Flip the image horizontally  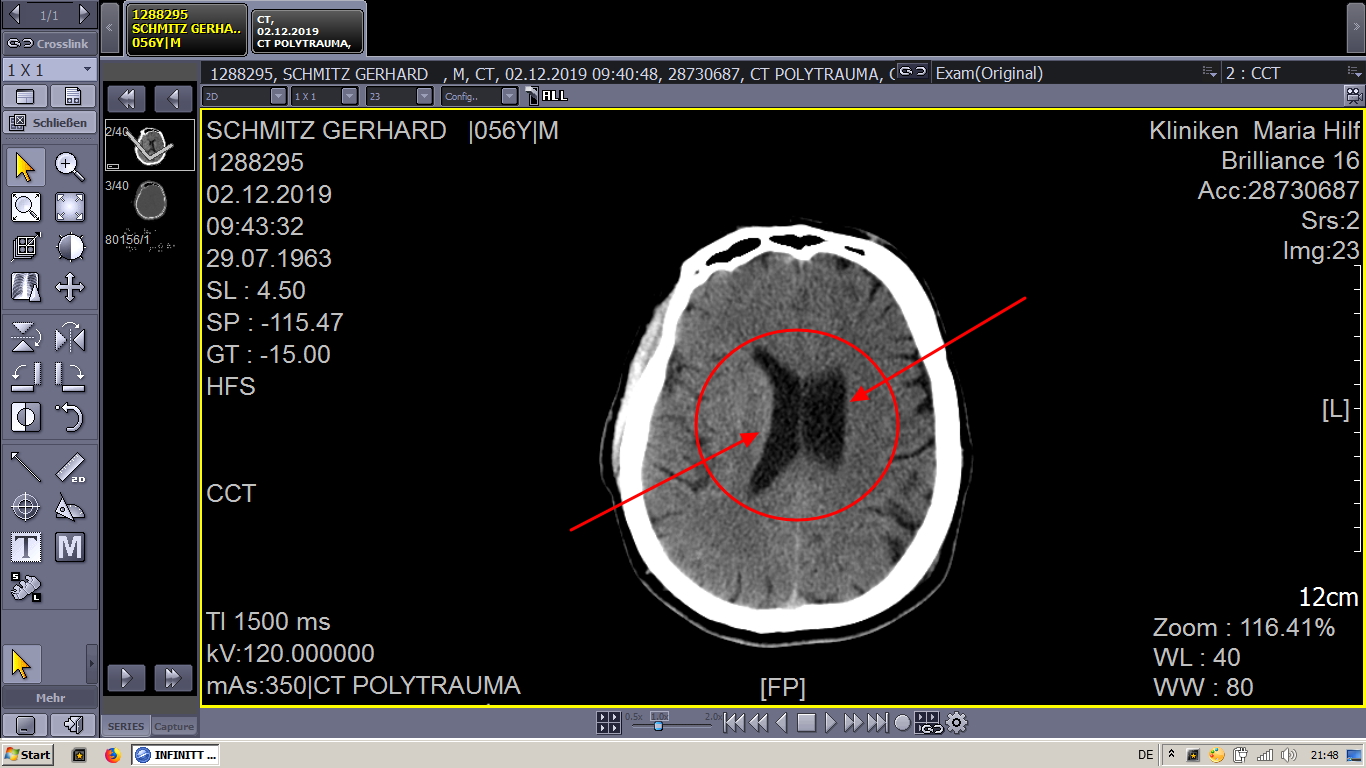[x=69, y=337]
